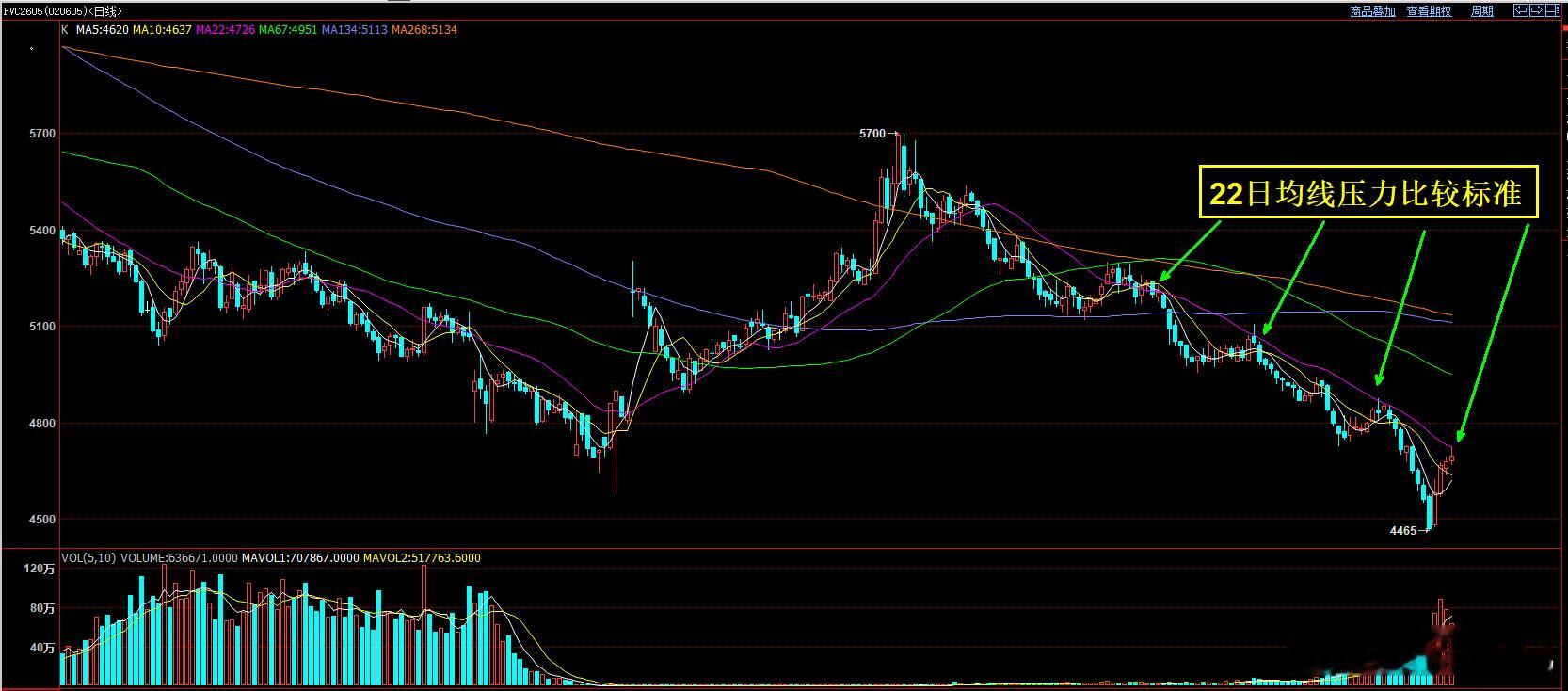1568x691 pixels.
Task: Select the K indicator label
Action: pos(65,30)
